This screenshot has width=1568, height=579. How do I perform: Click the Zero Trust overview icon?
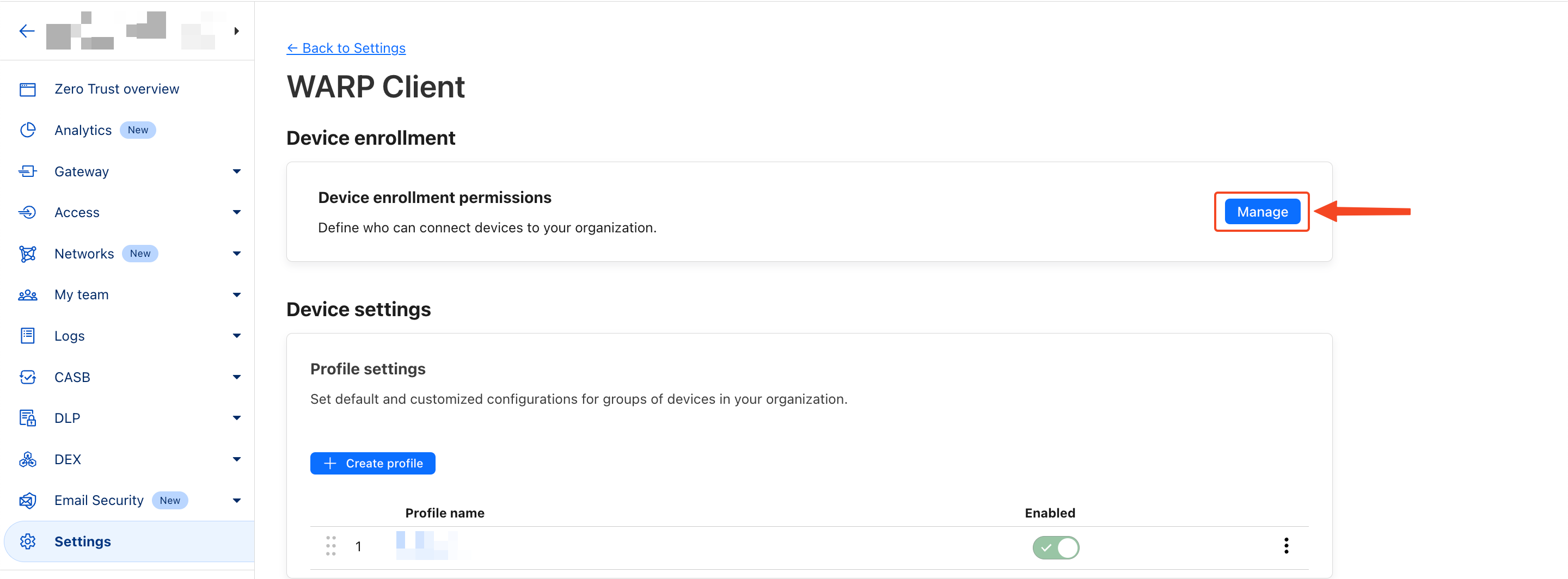click(28, 89)
